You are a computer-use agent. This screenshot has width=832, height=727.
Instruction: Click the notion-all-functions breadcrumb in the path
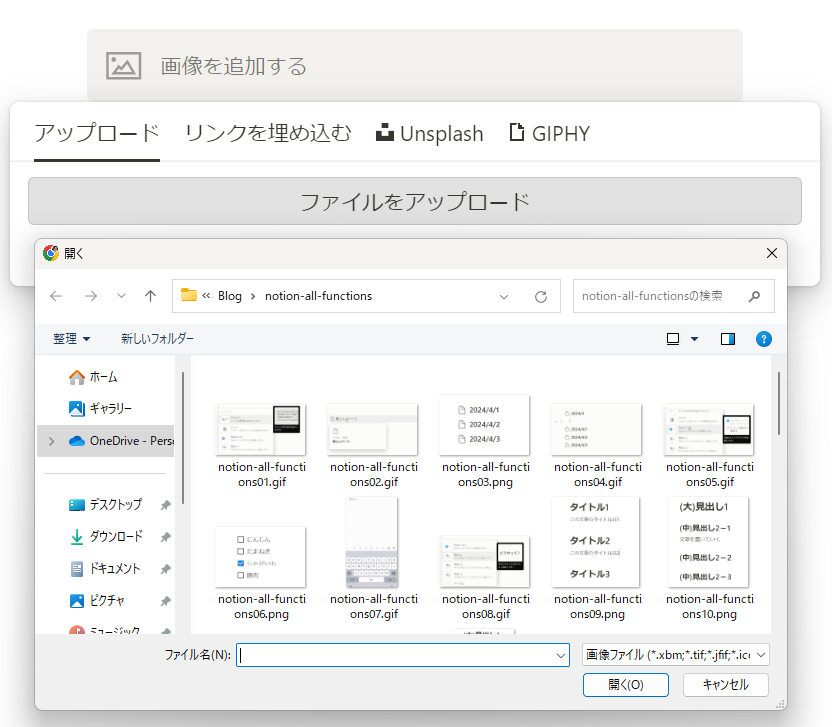click(x=318, y=296)
